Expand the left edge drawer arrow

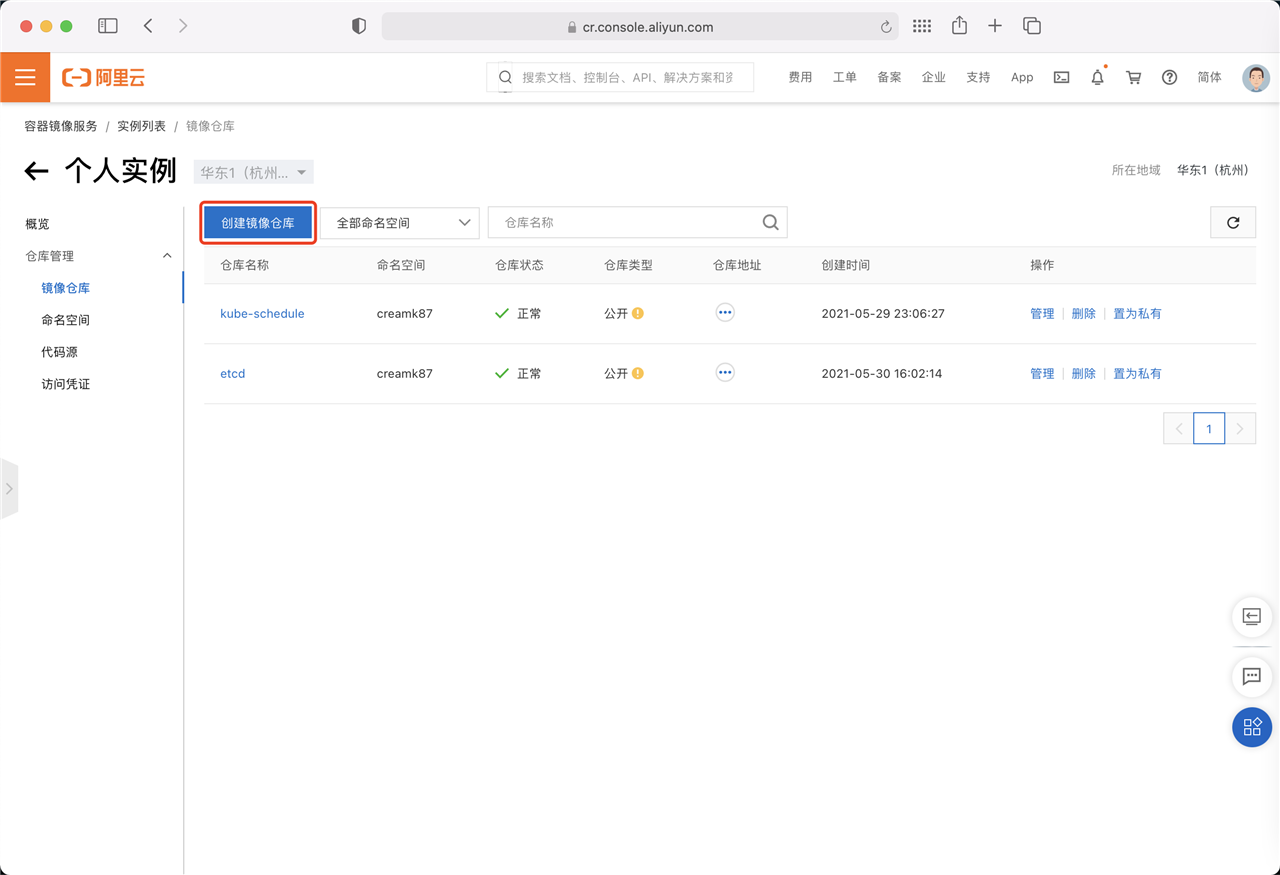click(x=9, y=489)
